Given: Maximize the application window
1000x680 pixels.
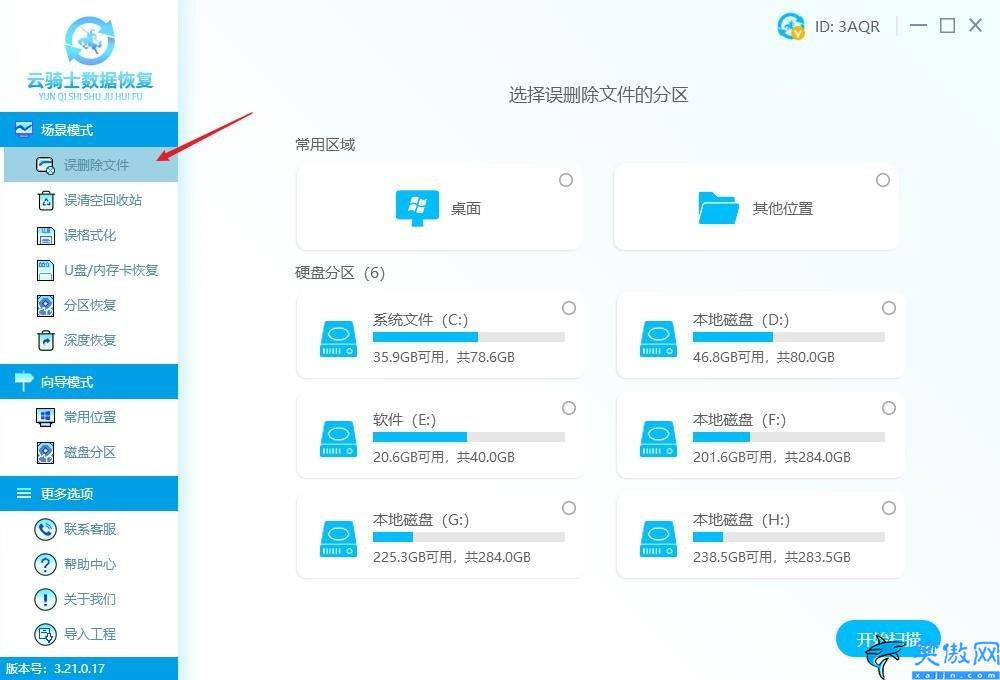Looking at the screenshot, I should pos(948,26).
